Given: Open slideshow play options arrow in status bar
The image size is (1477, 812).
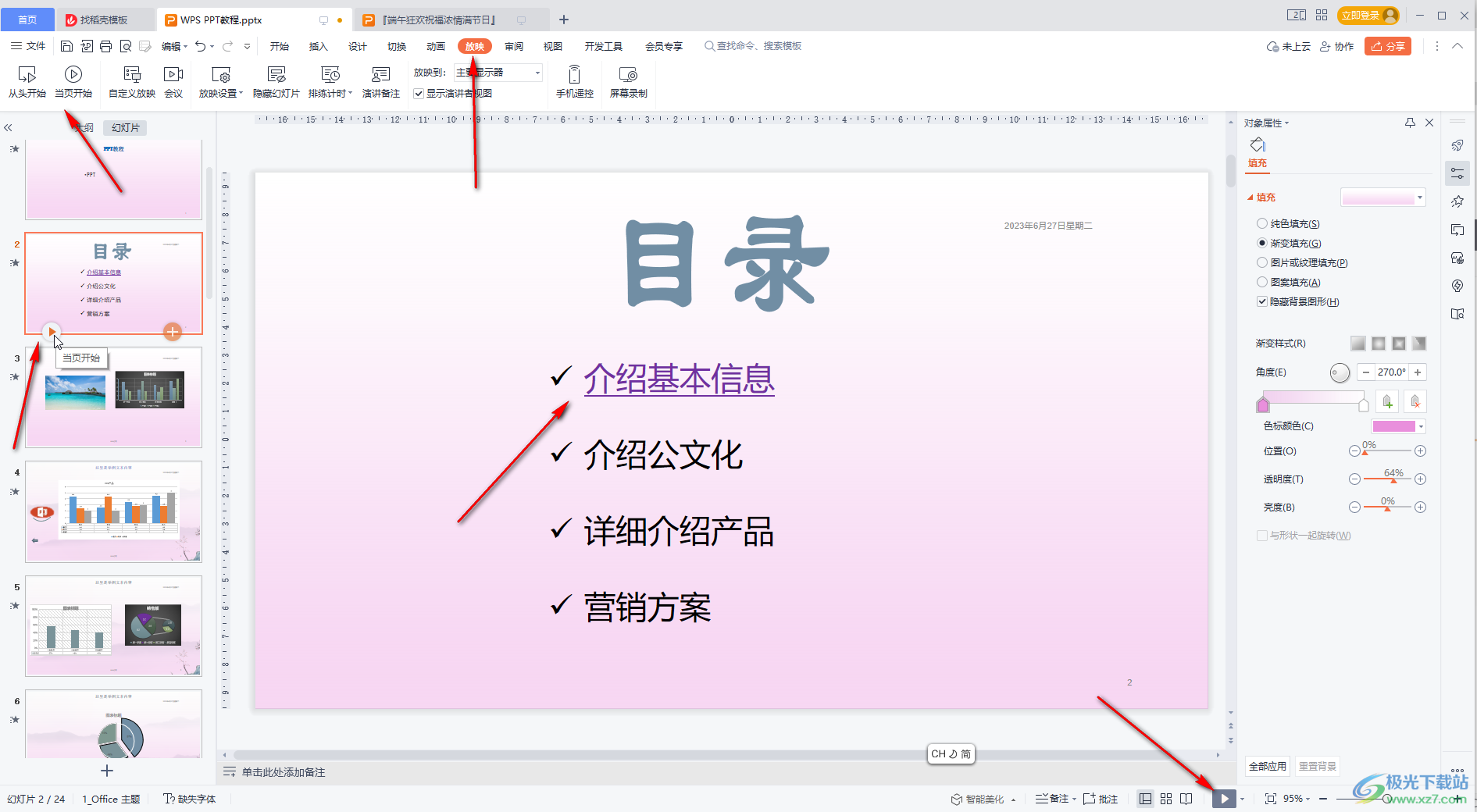Looking at the screenshot, I should pos(1242,799).
